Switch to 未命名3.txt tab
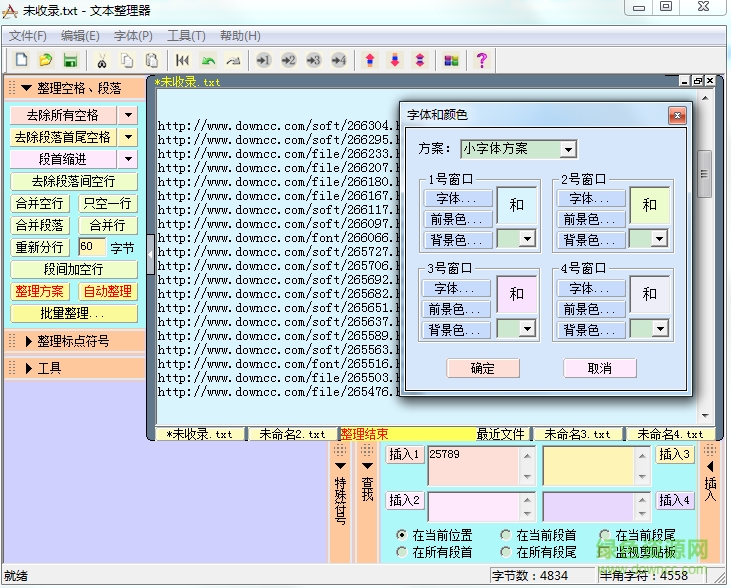The image size is (731, 588). 577,434
